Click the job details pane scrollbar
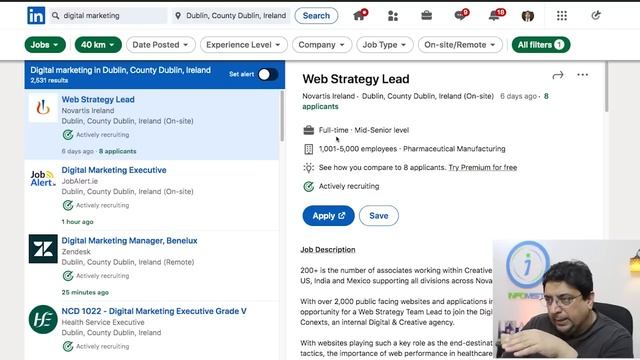 (x=607, y=87)
